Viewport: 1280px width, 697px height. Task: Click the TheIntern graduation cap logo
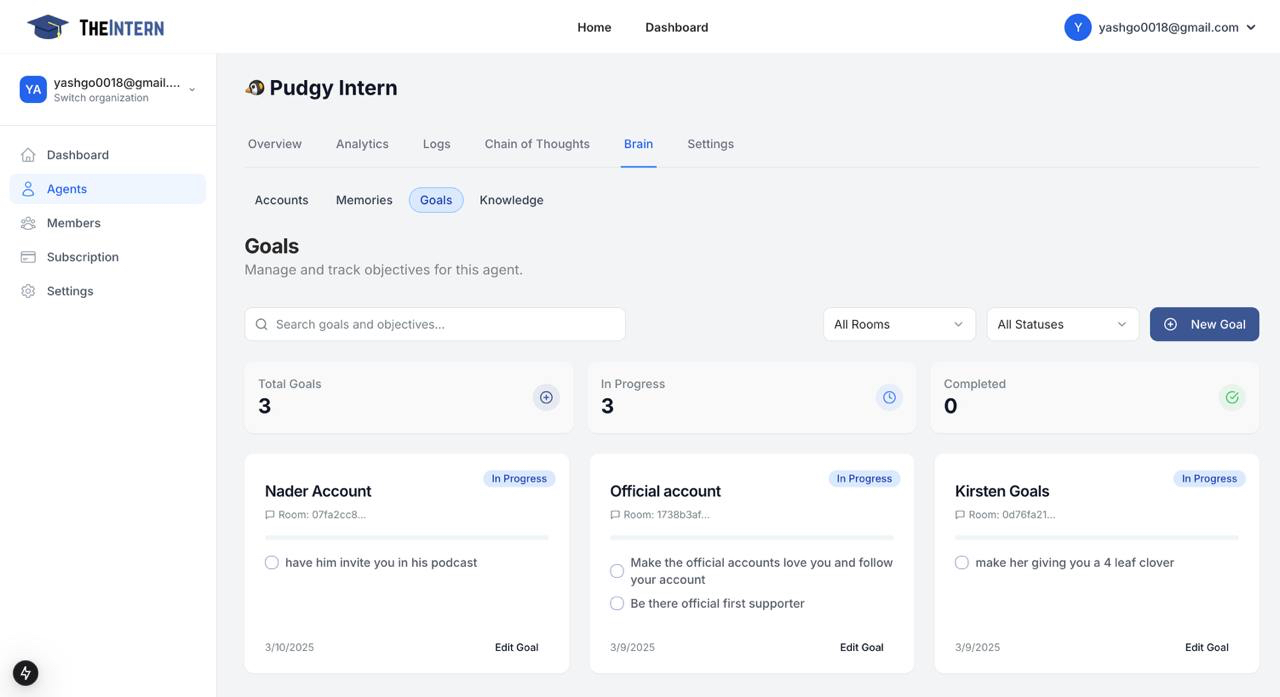point(47,27)
